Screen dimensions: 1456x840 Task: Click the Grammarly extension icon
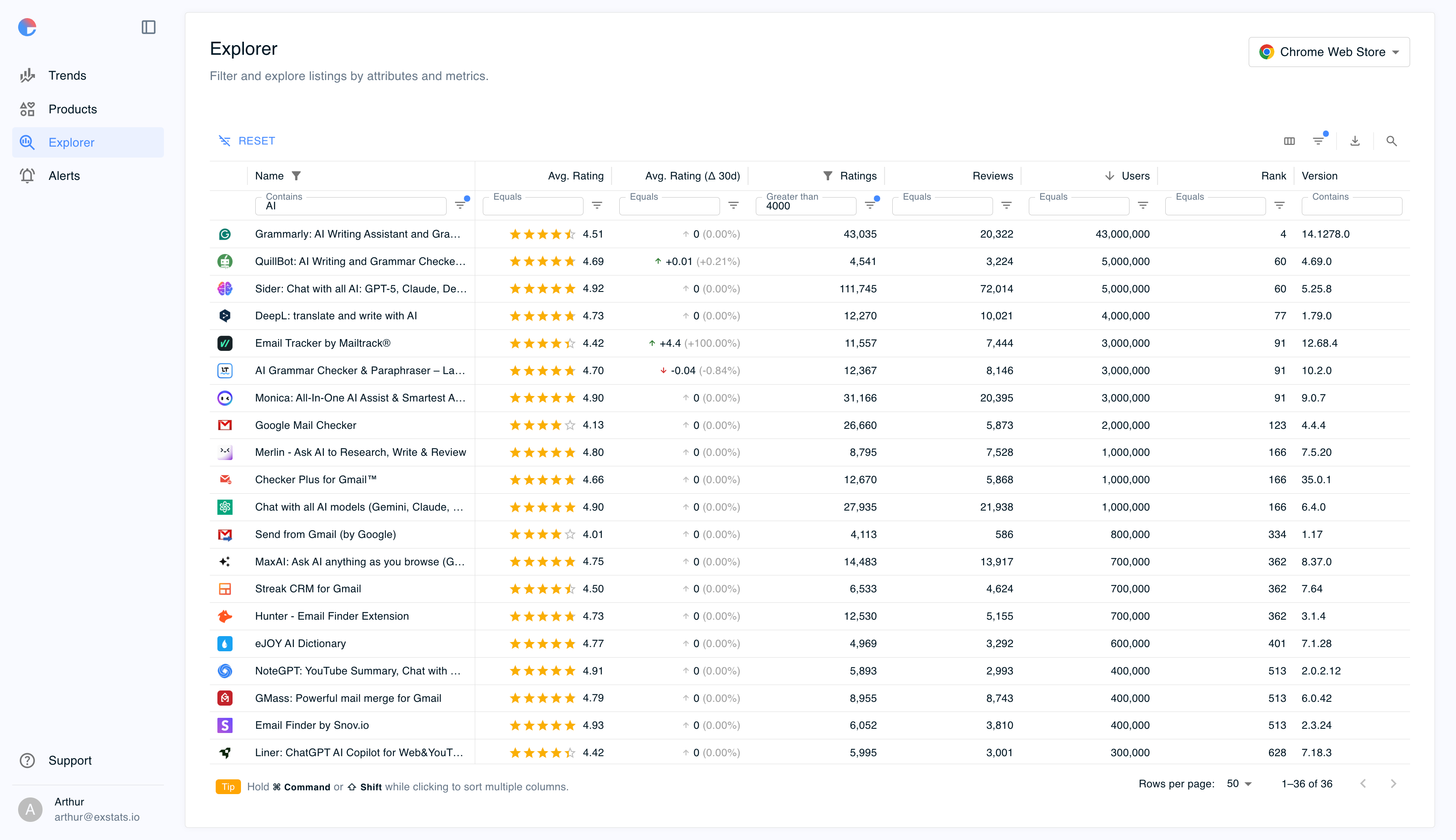click(x=225, y=234)
